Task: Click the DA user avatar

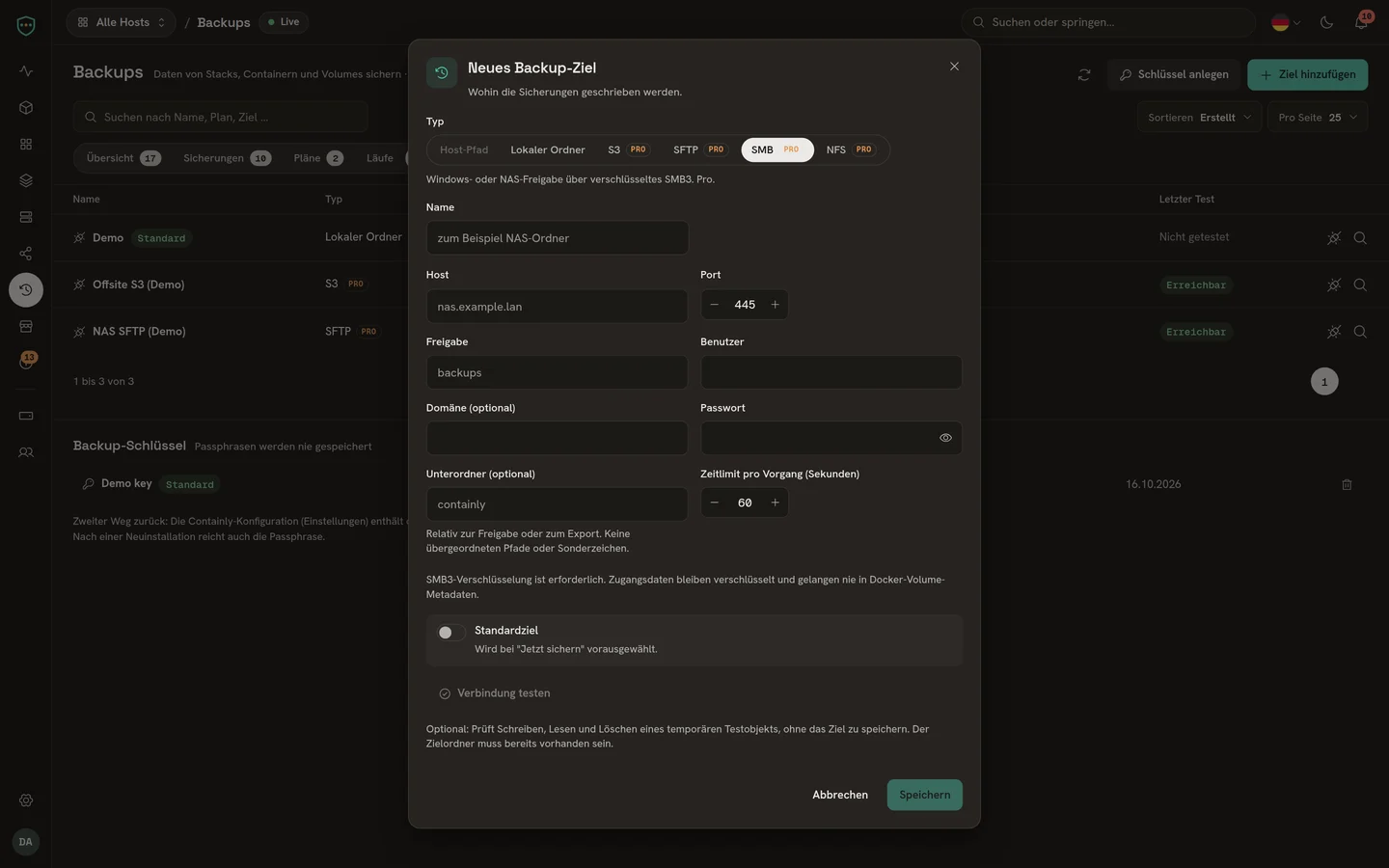Action: [x=26, y=842]
